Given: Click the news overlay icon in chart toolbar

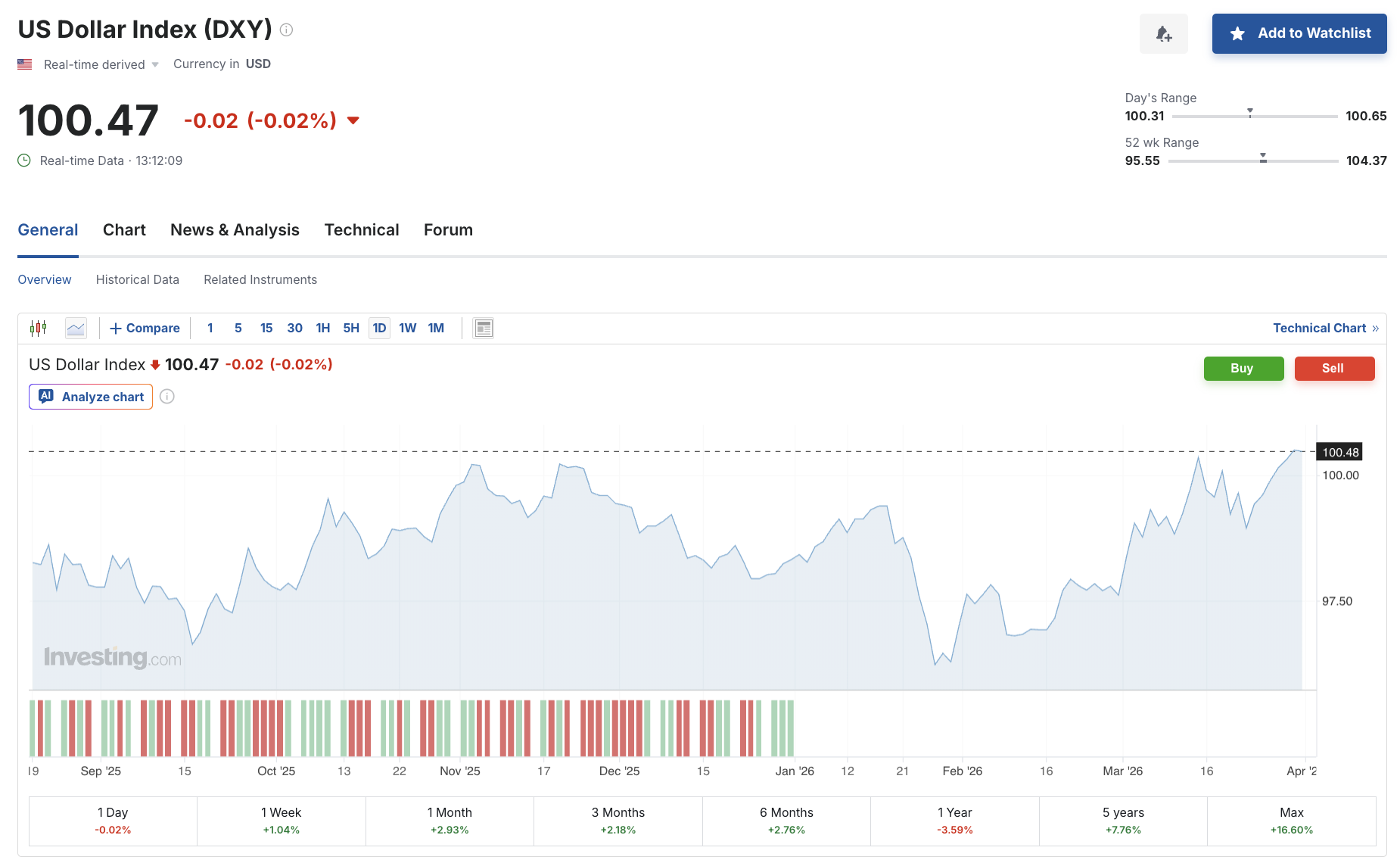Looking at the screenshot, I should (483, 328).
